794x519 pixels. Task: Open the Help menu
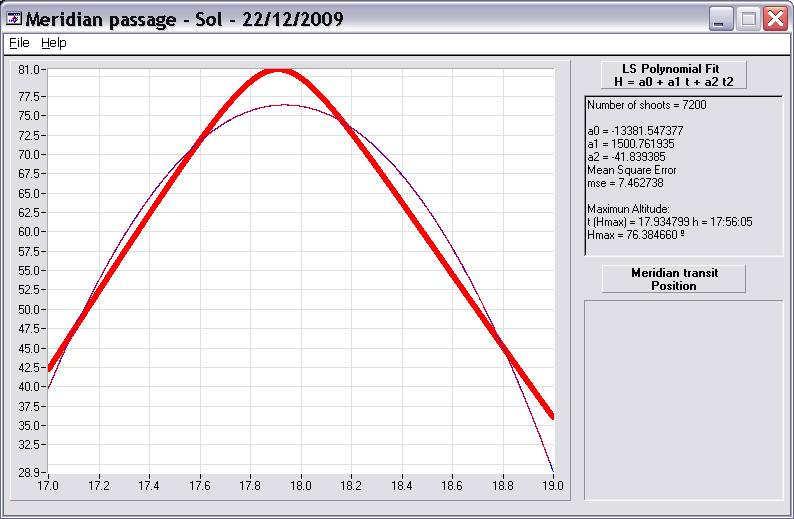53,43
